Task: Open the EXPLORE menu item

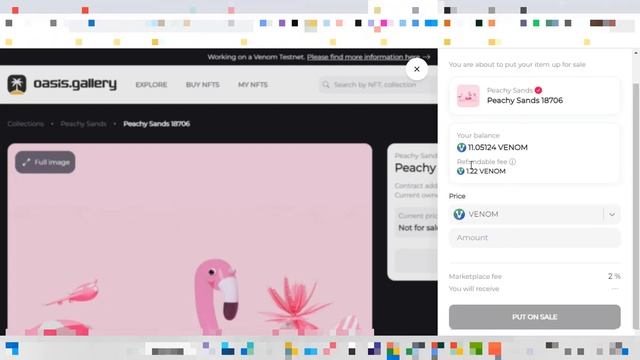Action: [151, 84]
